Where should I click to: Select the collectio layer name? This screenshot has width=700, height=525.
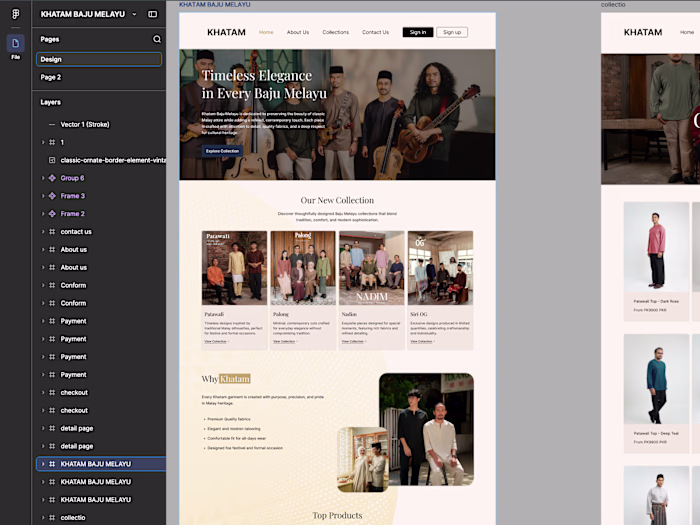pos(73,518)
